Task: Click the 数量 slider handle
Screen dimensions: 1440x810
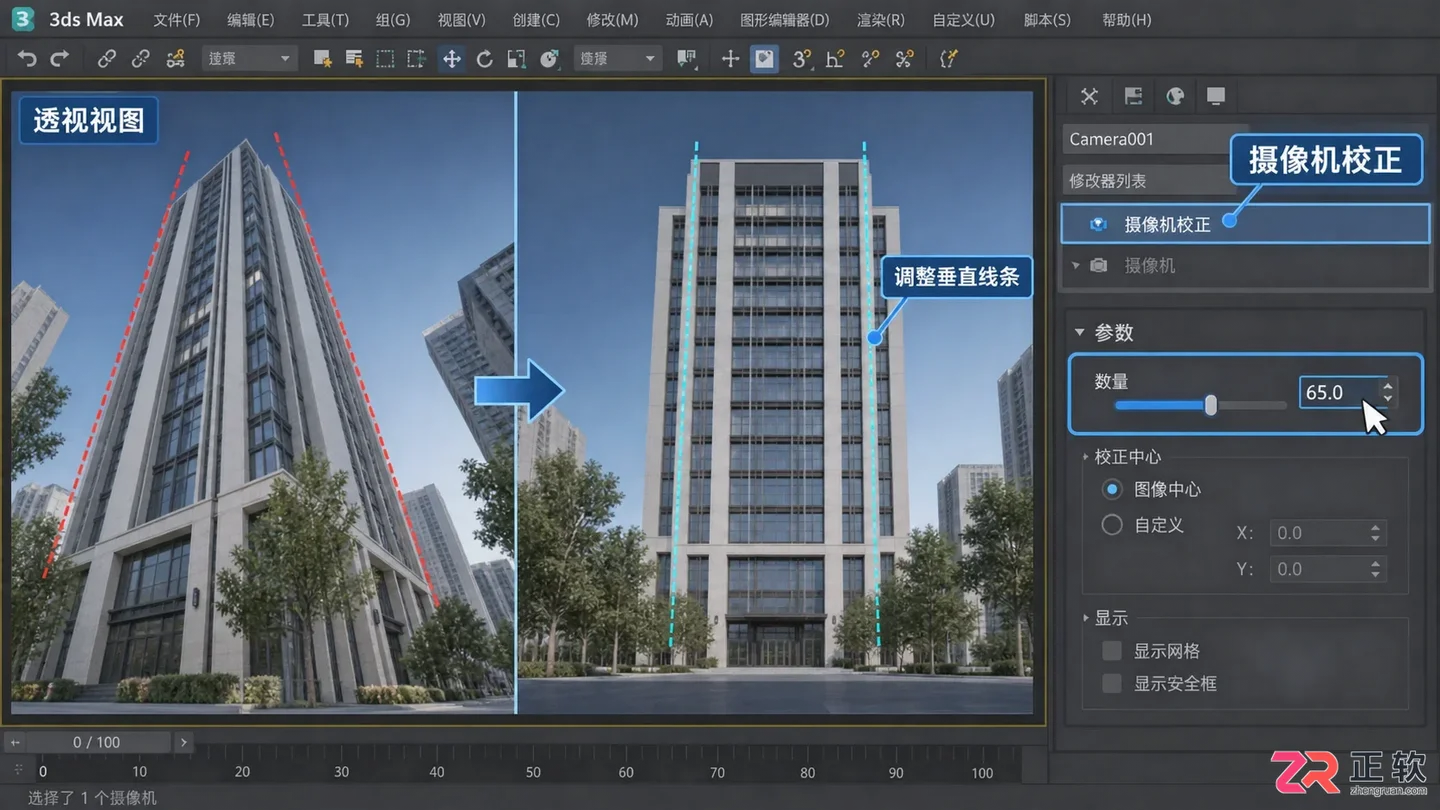Action: 1211,405
